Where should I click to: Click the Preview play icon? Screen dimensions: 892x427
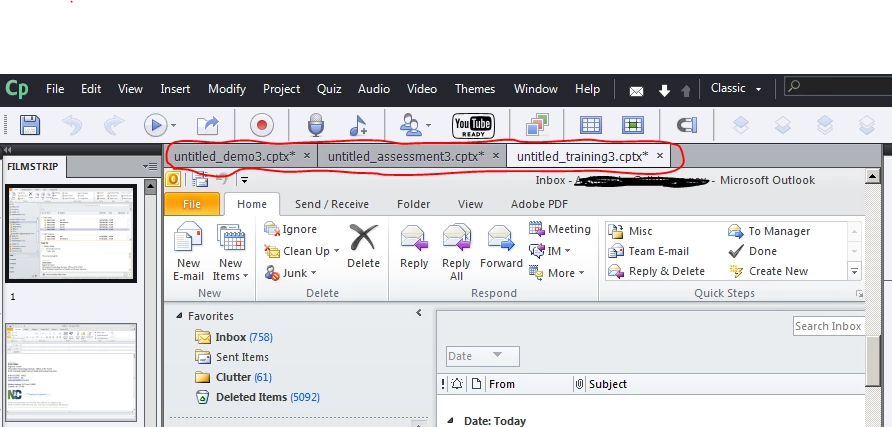pos(155,125)
